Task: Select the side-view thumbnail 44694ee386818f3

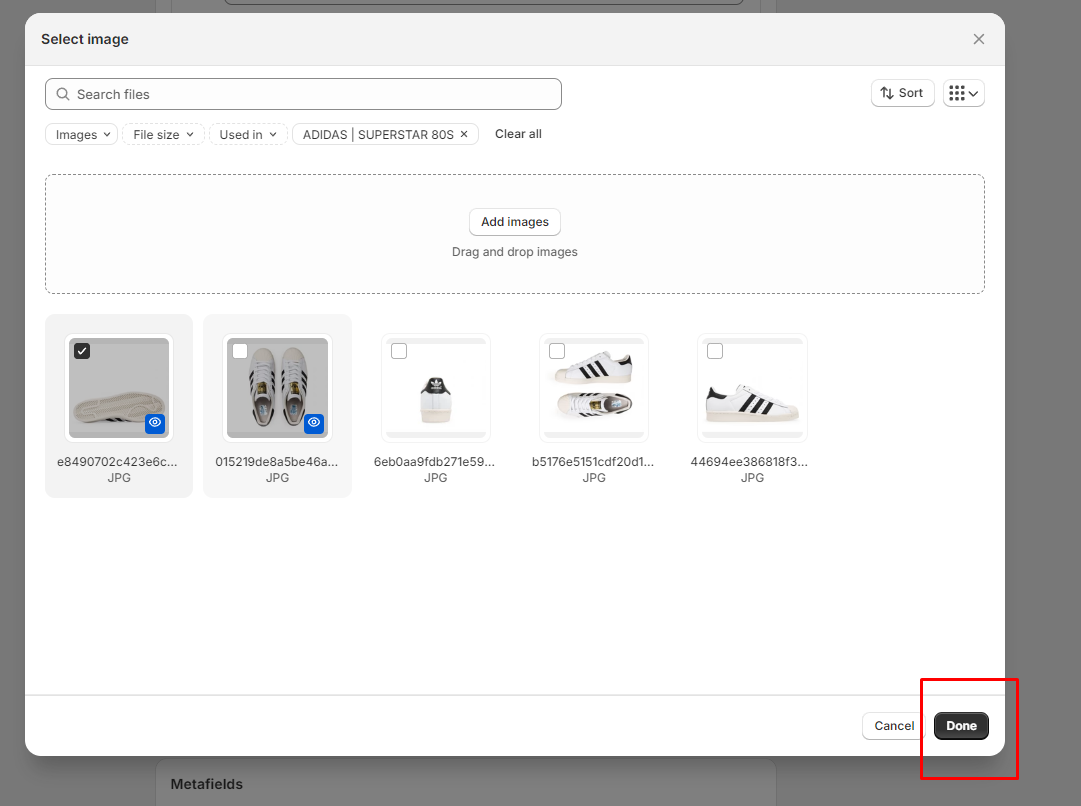Action: (x=752, y=388)
